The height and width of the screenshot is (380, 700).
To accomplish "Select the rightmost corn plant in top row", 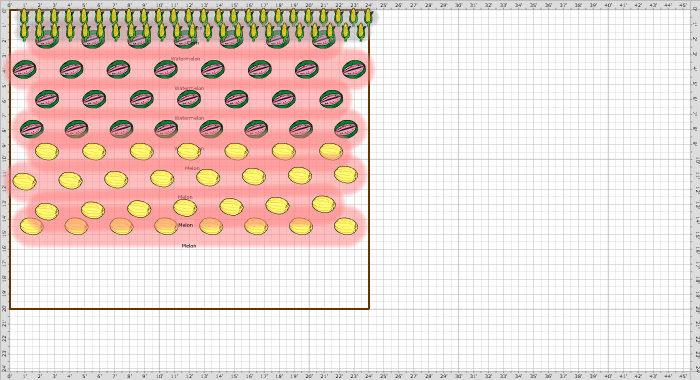I will pos(368,17).
